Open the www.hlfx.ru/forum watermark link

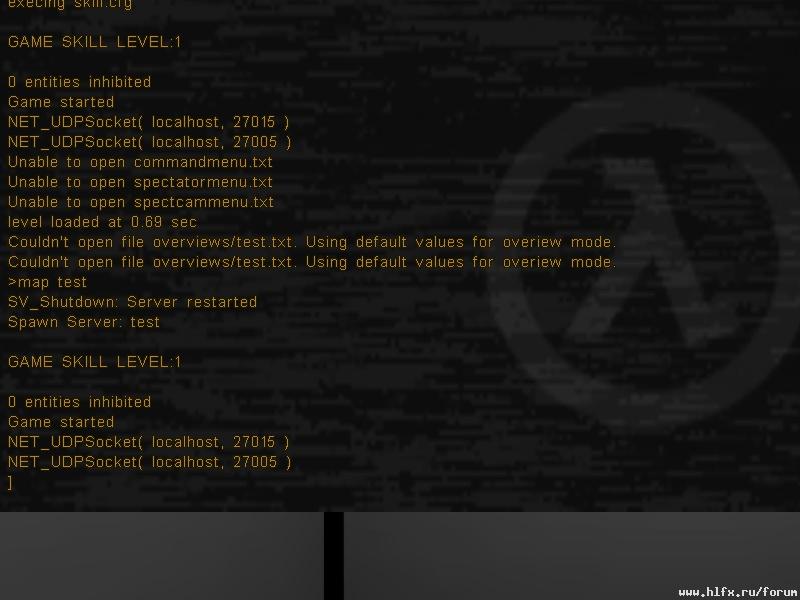coord(736,591)
